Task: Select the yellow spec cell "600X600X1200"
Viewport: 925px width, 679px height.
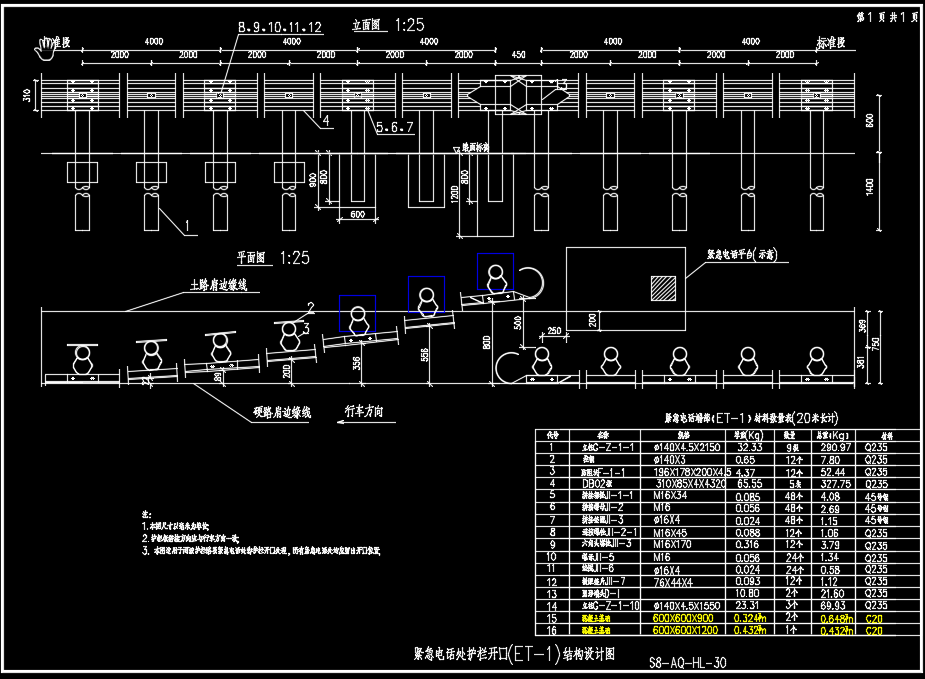Action: pos(685,631)
